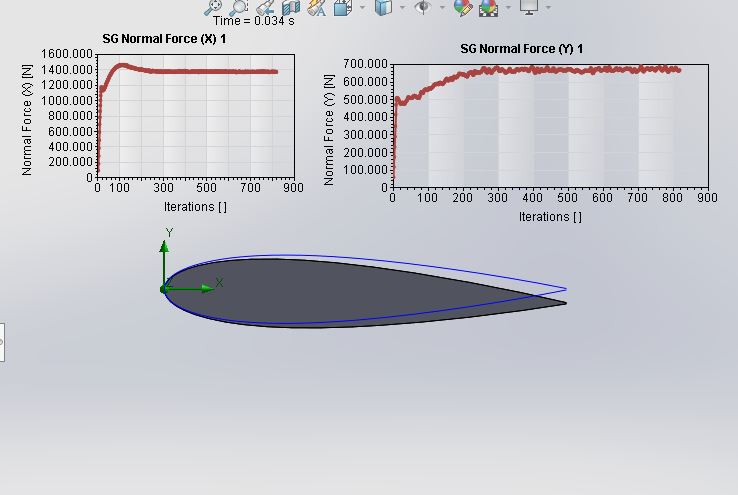
Task: Click the Zoom to Fit icon
Action: click(x=213, y=7)
